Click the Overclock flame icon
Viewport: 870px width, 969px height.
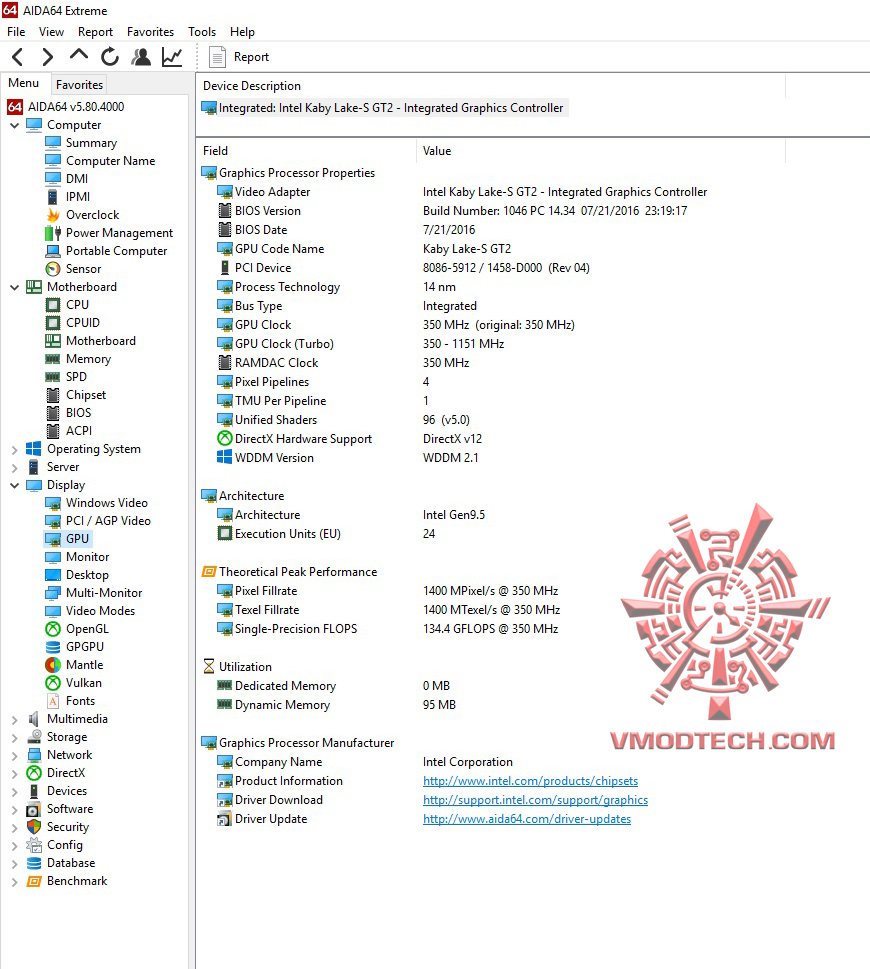click(x=53, y=215)
